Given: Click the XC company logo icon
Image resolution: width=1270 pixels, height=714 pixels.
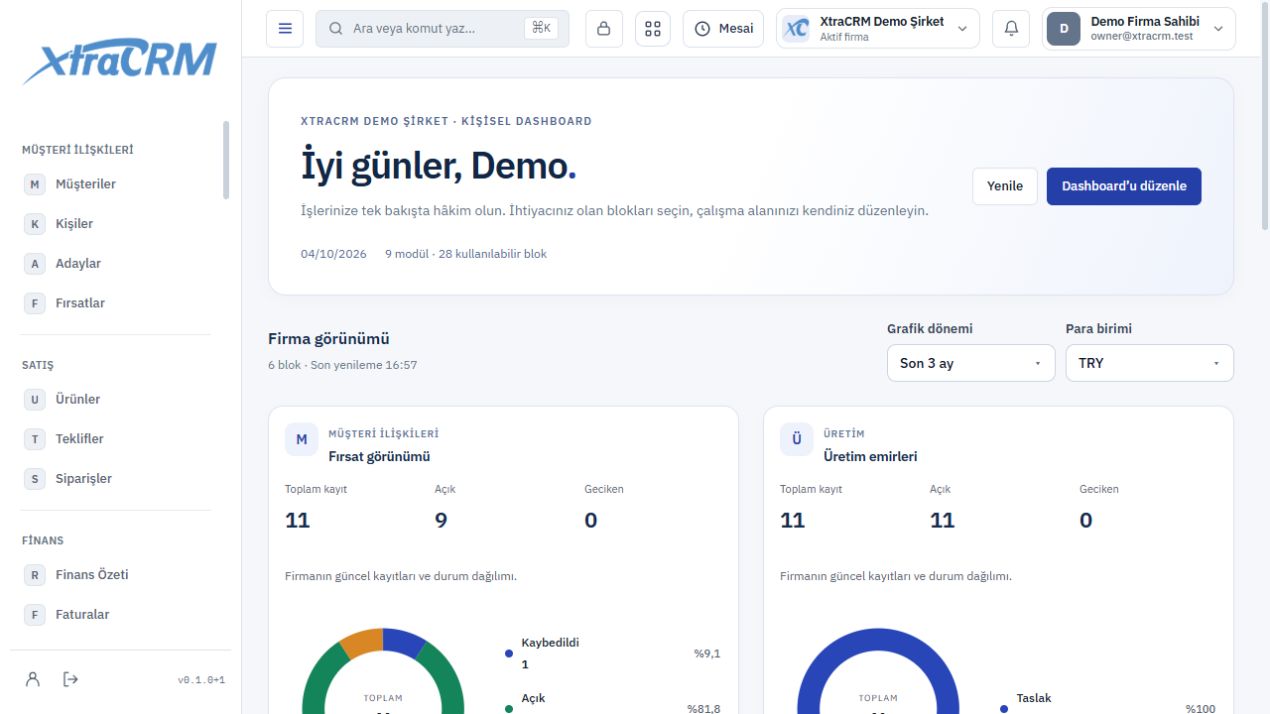Looking at the screenshot, I should [797, 29].
